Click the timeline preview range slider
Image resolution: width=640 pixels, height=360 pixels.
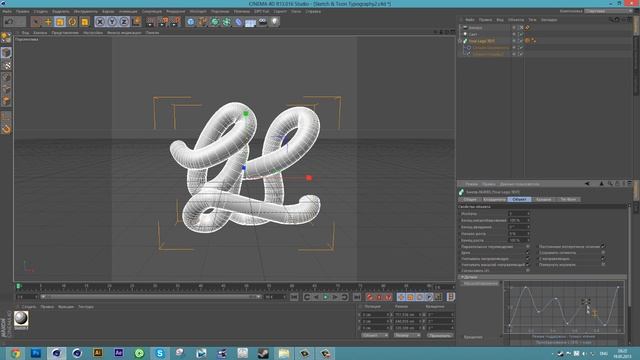(151, 297)
